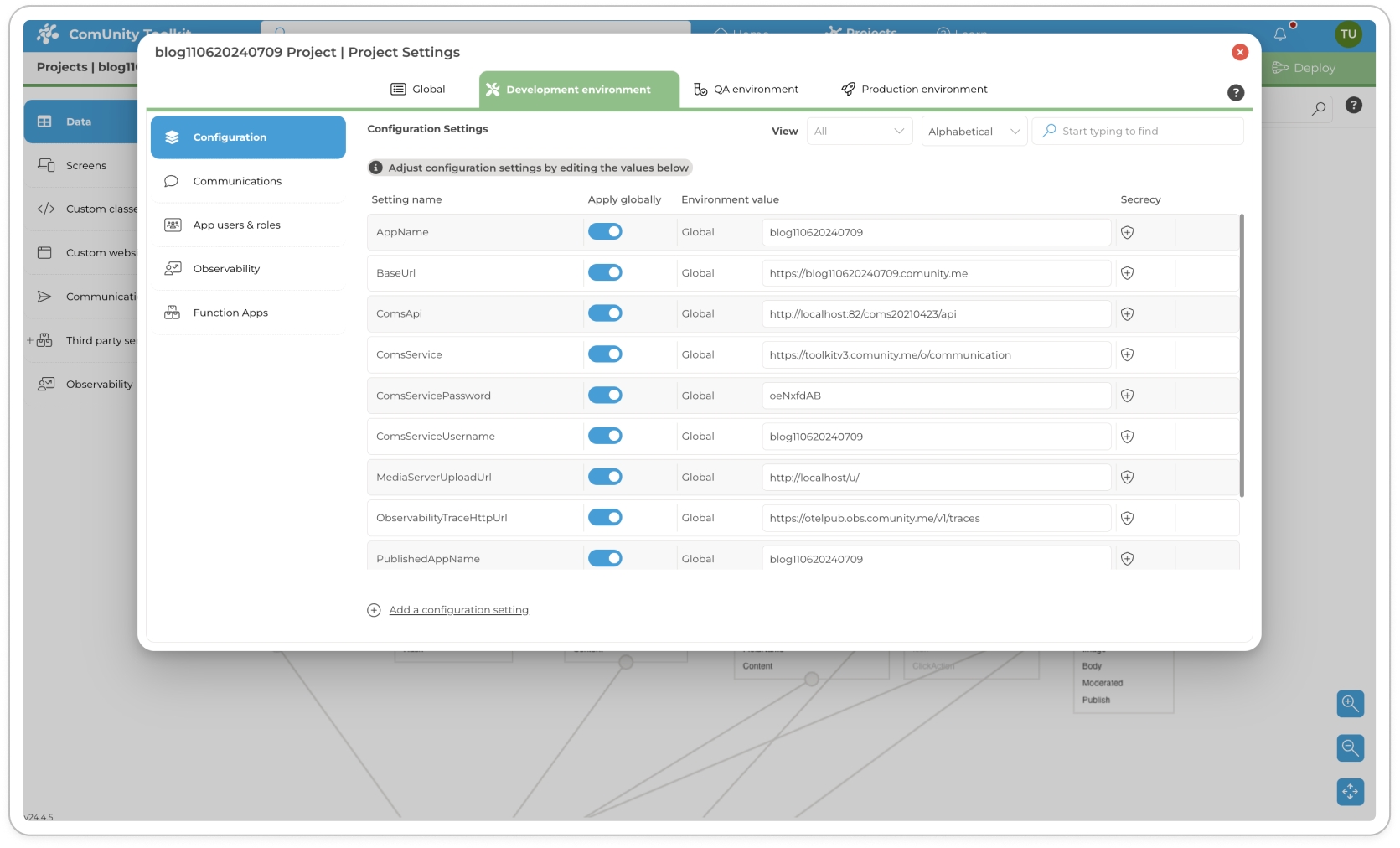Click the secrecy shield icon for AppName
Image resolution: width=1400 pixels, height=848 pixels.
(1127, 232)
